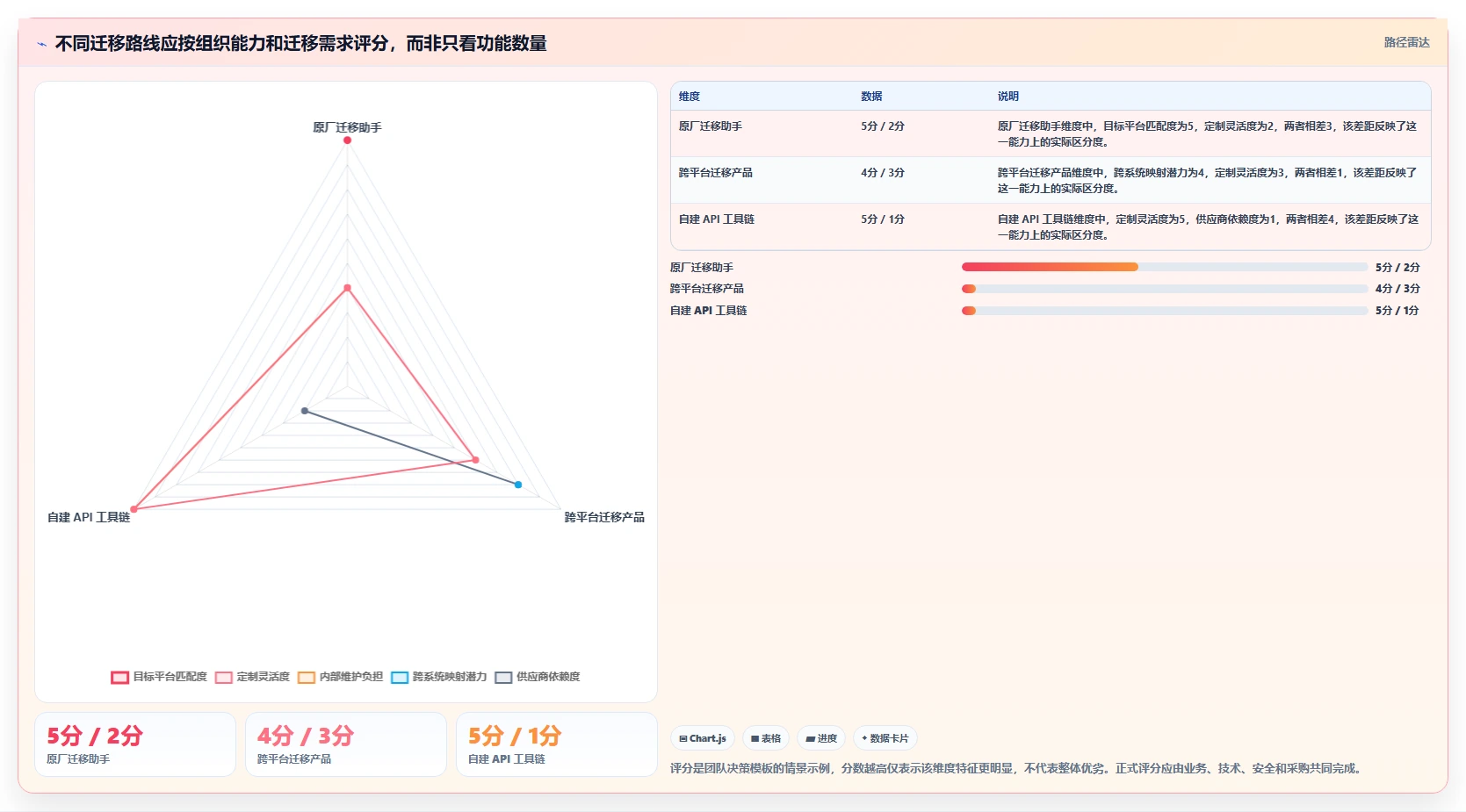1466x812 pixels.
Task: Click the 4分 / 3分 value in the table
Action: point(883,173)
